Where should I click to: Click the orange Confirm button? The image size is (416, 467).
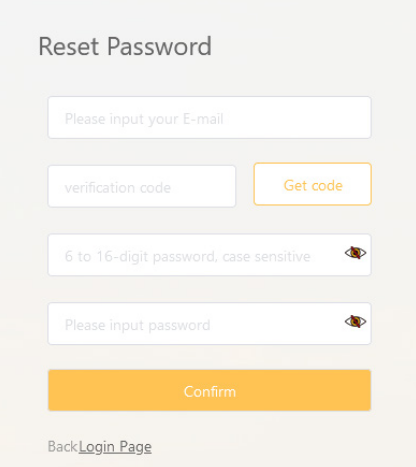(209, 390)
